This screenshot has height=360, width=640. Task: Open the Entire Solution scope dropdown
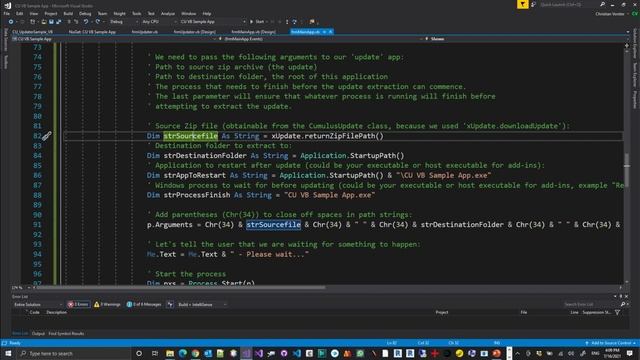pos(37,304)
